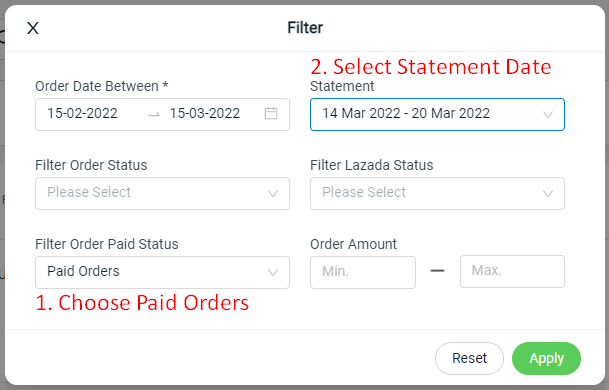Close the Filter dialog with the X icon
The width and height of the screenshot is (609, 390).
pos(33,28)
